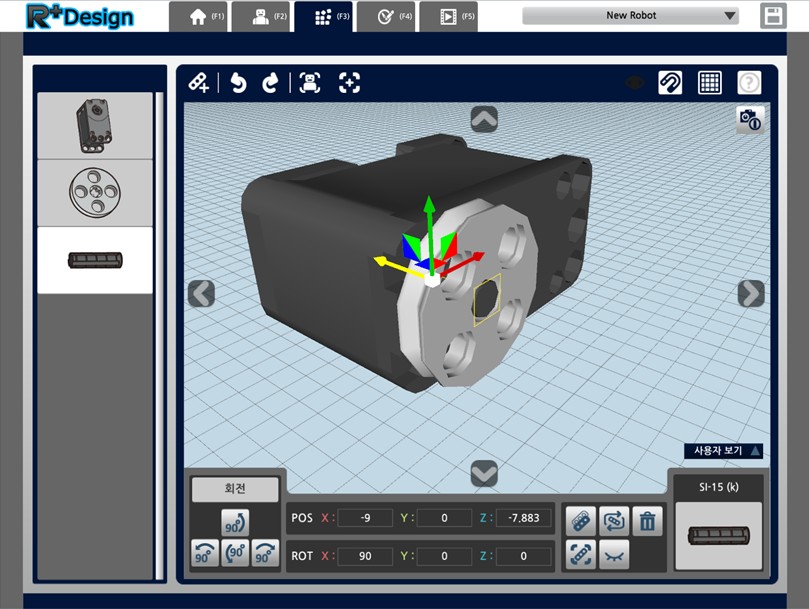Click the SI-15 (k) part preview
809x609 pixels.
[x=718, y=535]
